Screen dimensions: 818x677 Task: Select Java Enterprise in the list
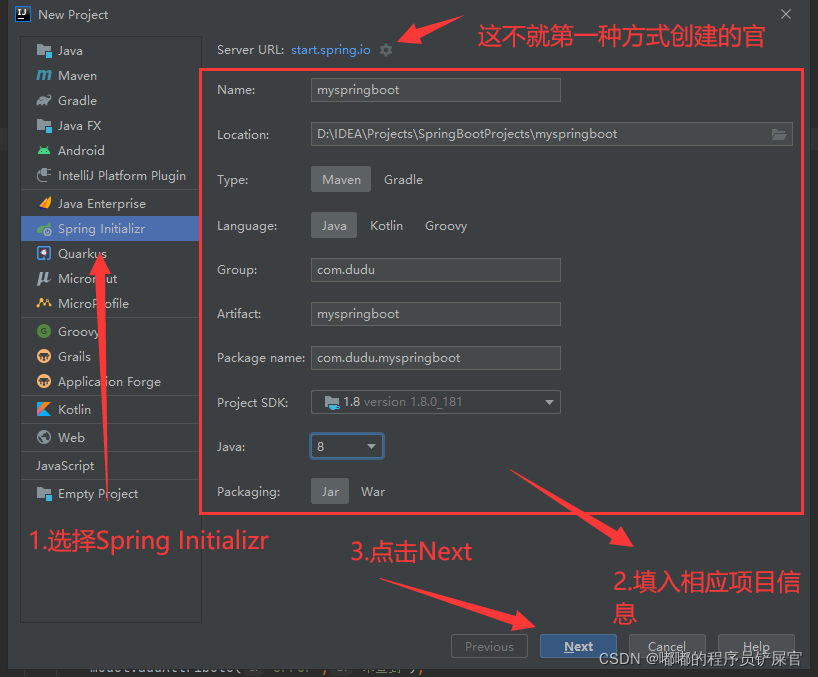[x=110, y=203]
